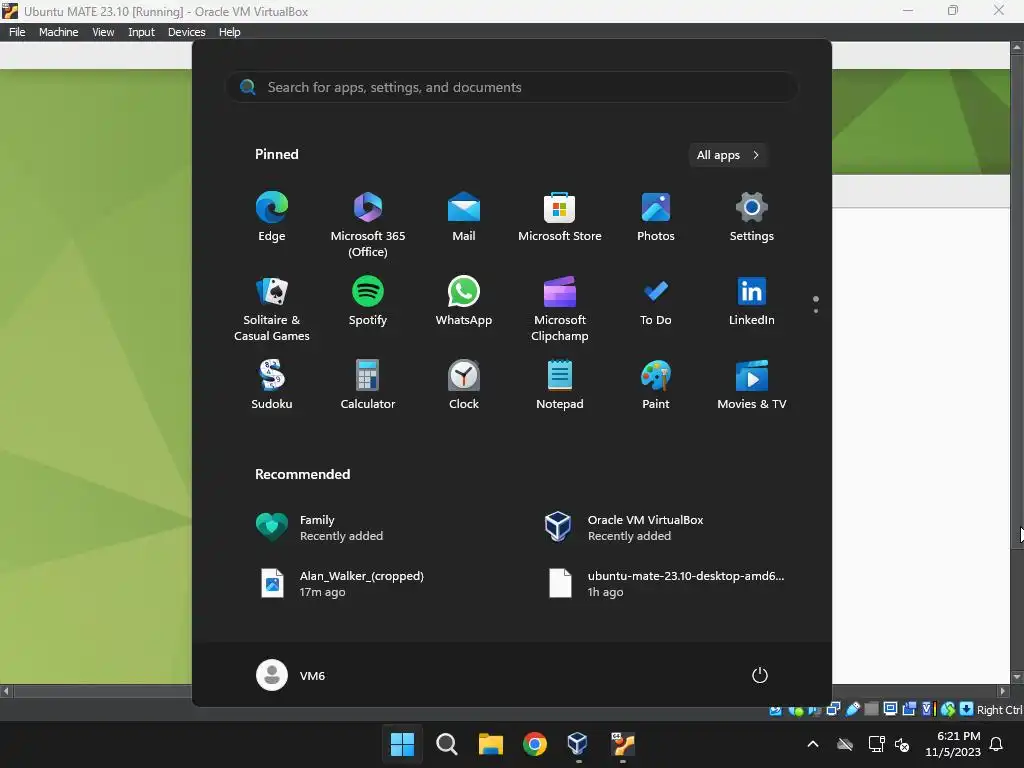The width and height of the screenshot is (1024, 768).
Task: Open the Devices menu
Action: pos(186,32)
